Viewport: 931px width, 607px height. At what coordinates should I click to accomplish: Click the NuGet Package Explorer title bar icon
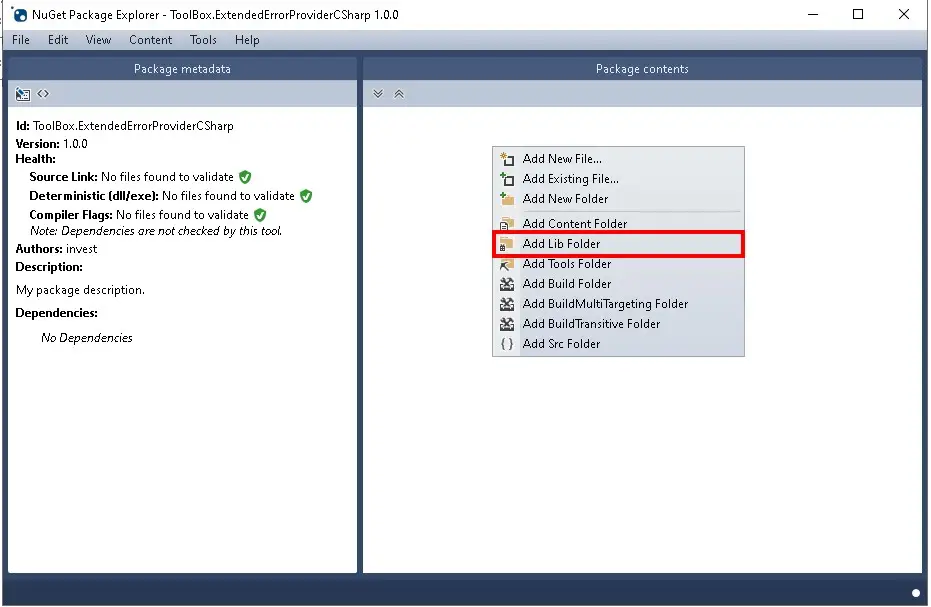click(19, 15)
